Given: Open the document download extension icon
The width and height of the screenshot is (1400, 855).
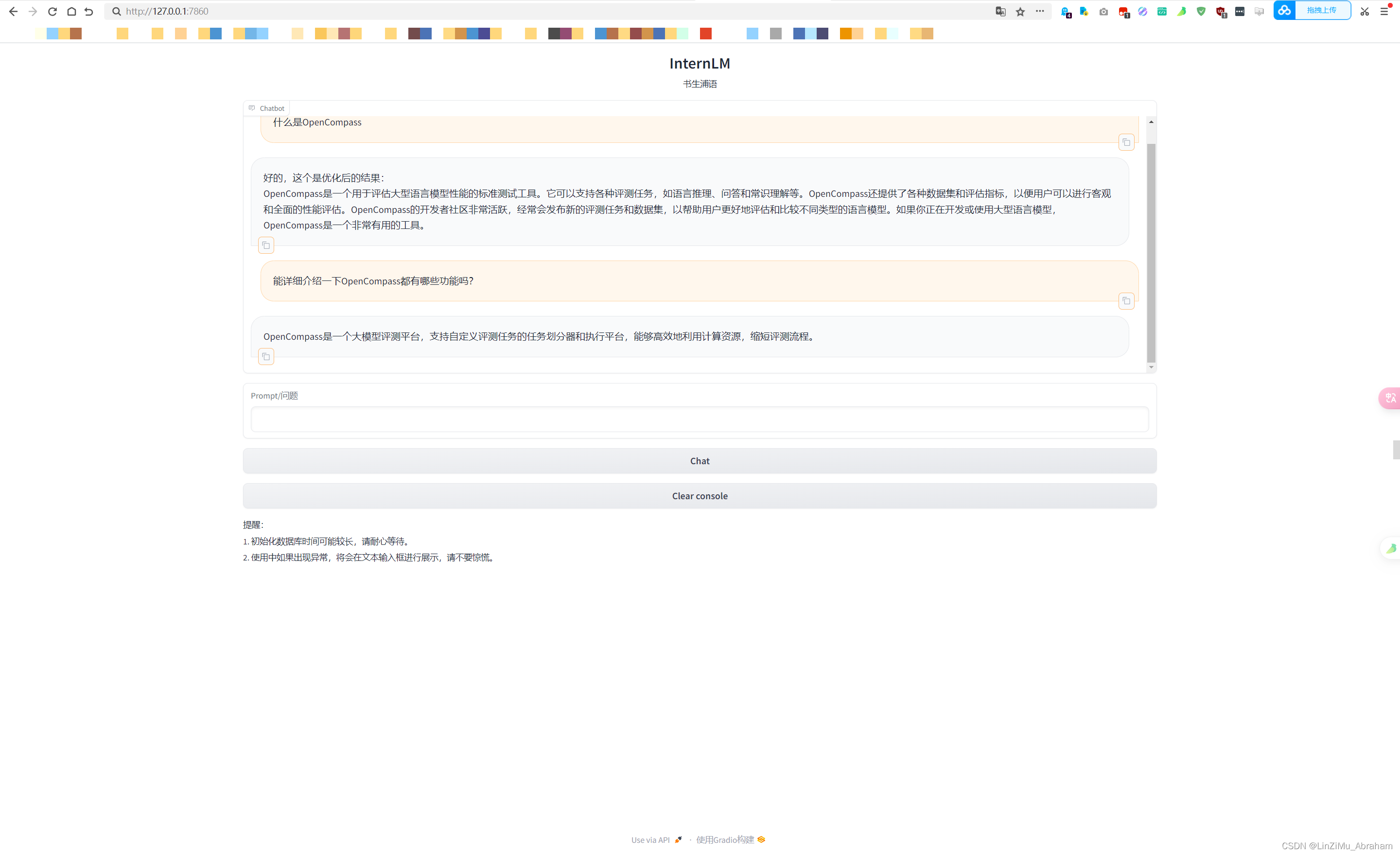Looking at the screenshot, I should pos(1084,11).
